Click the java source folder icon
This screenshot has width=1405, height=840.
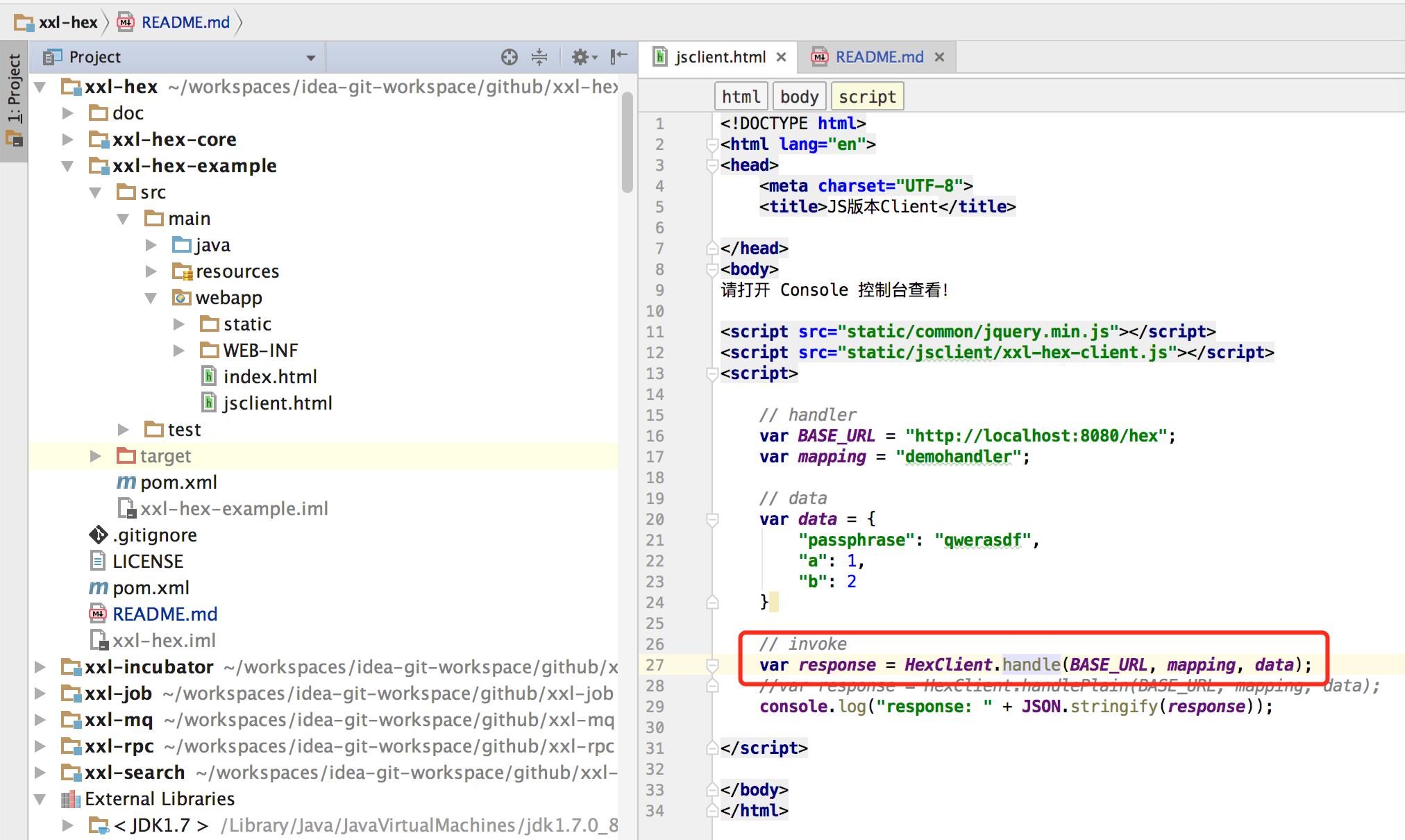point(182,245)
